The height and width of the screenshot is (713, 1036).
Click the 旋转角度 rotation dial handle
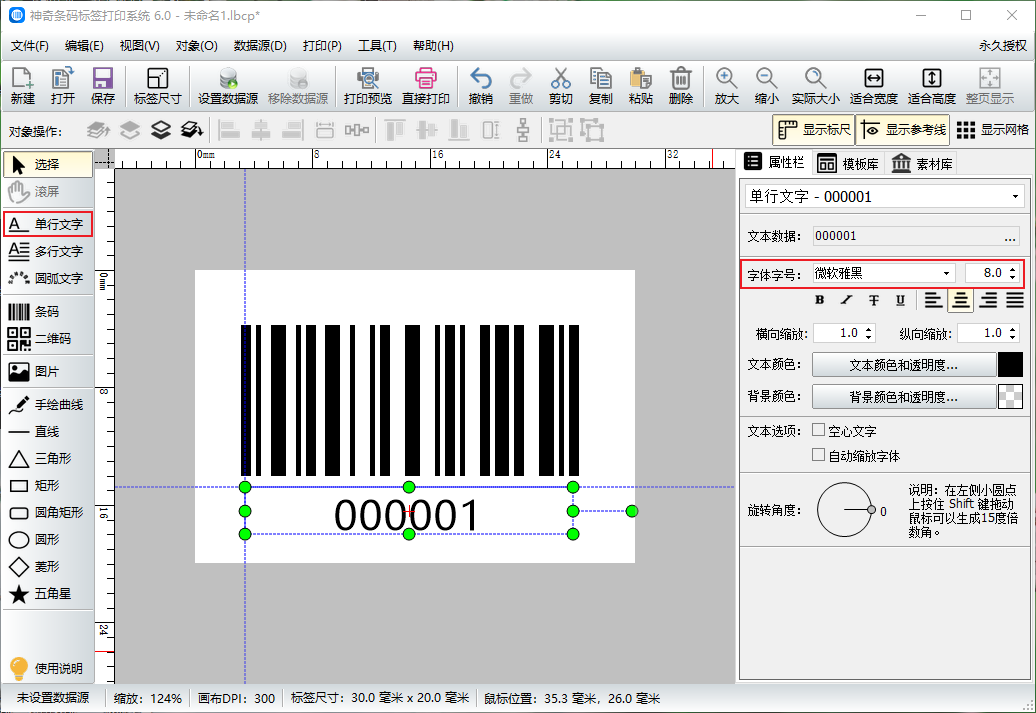pyautogui.click(x=871, y=510)
